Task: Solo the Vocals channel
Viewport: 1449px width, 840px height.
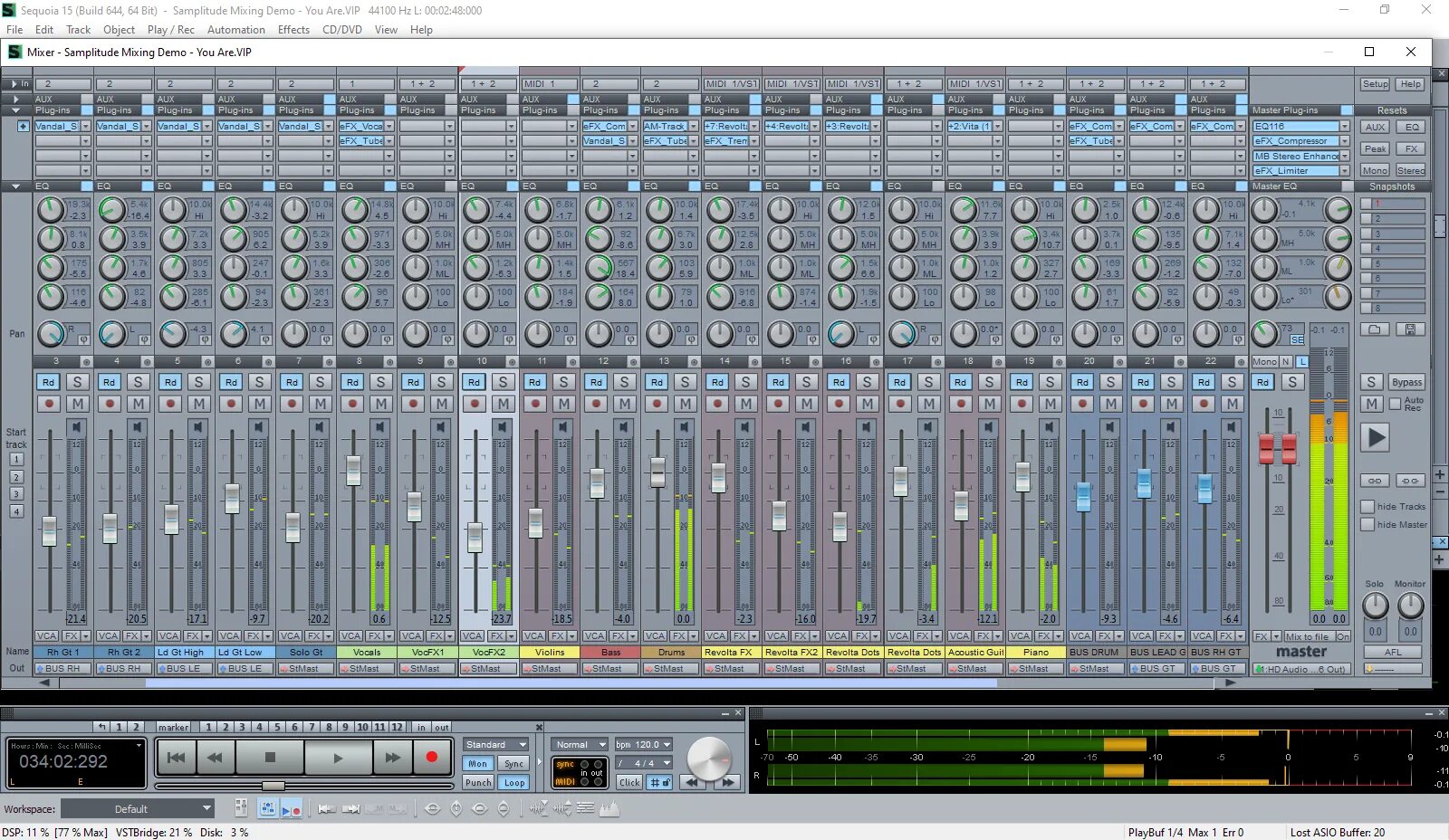Action: point(381,382)
